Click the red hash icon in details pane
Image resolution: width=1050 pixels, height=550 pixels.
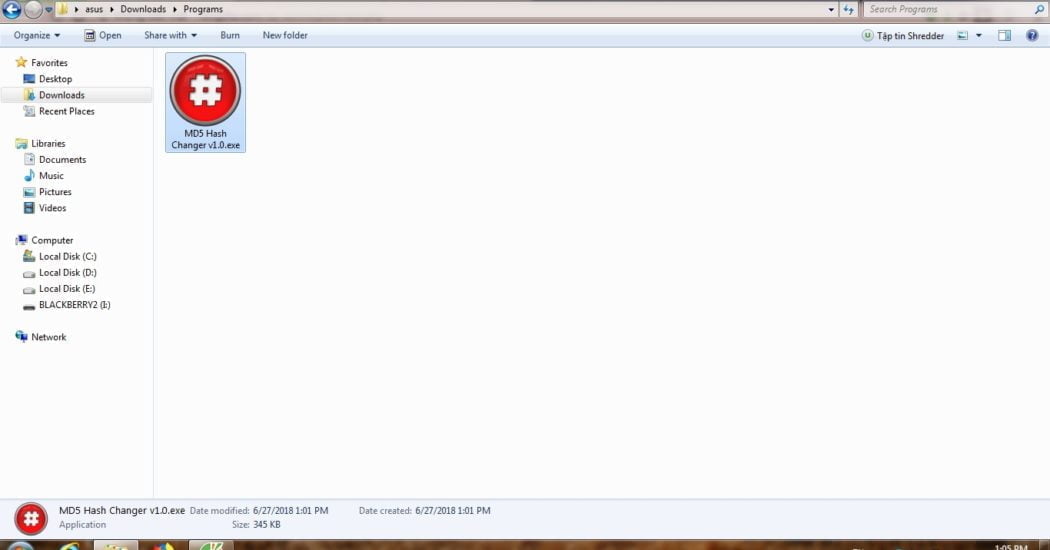(x=31, y=519)
